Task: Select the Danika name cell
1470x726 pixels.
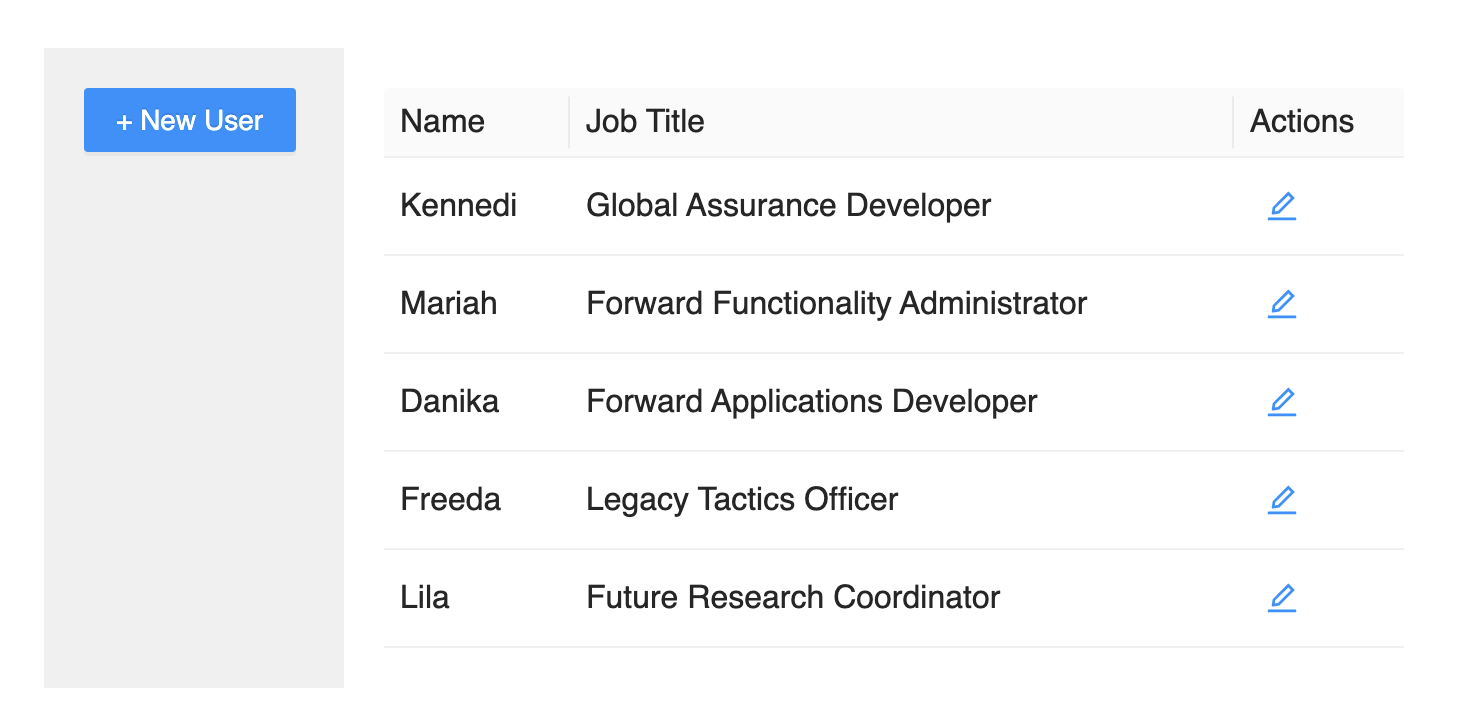Action: [x=449, y=402]
